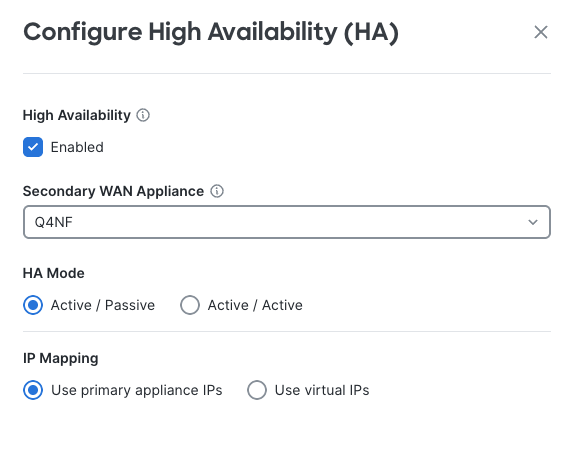
Task: Select the Active / Passive radio button
Action: click(33, 305)
